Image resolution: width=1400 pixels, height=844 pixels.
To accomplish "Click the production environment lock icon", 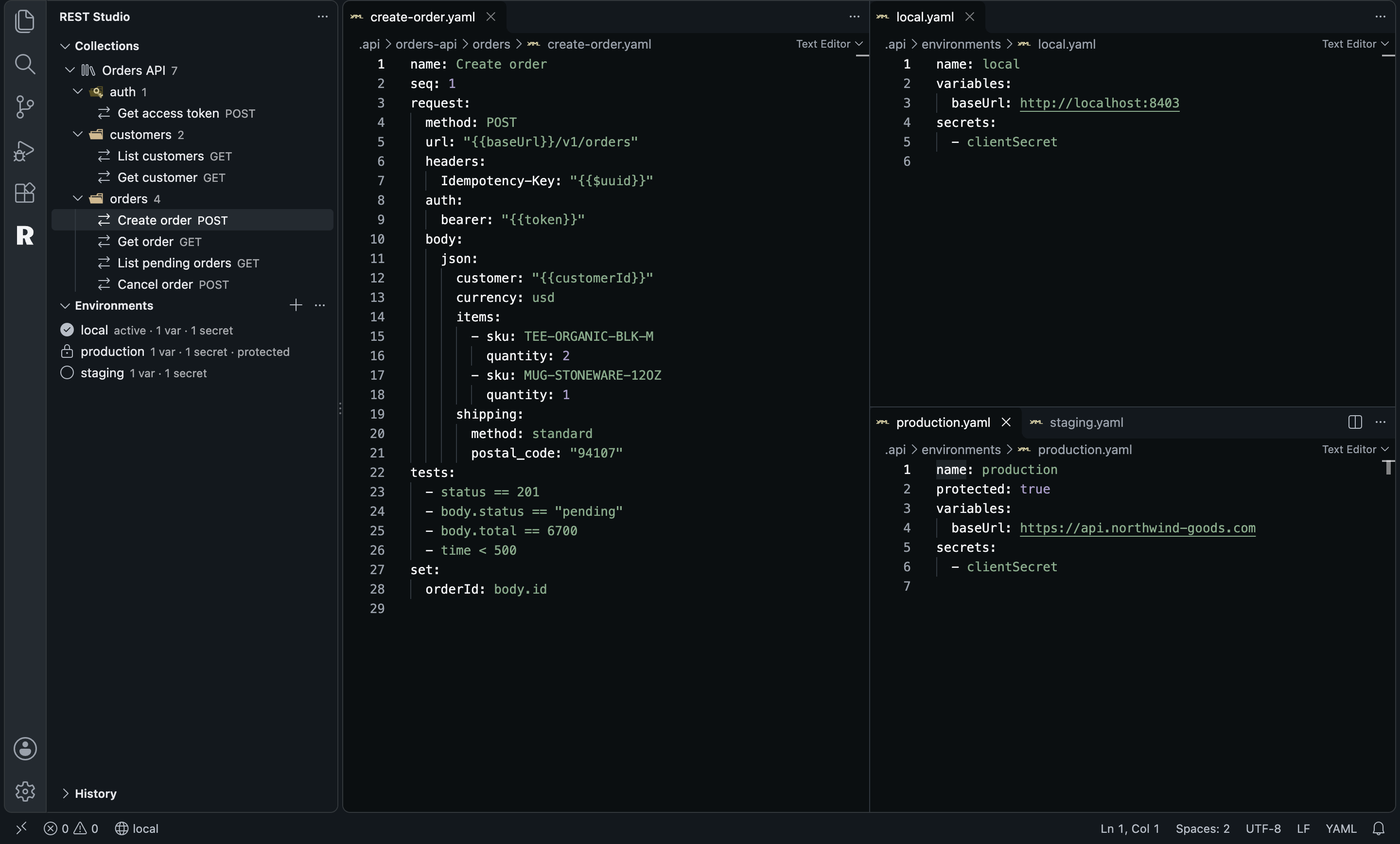I will (67, 351).
